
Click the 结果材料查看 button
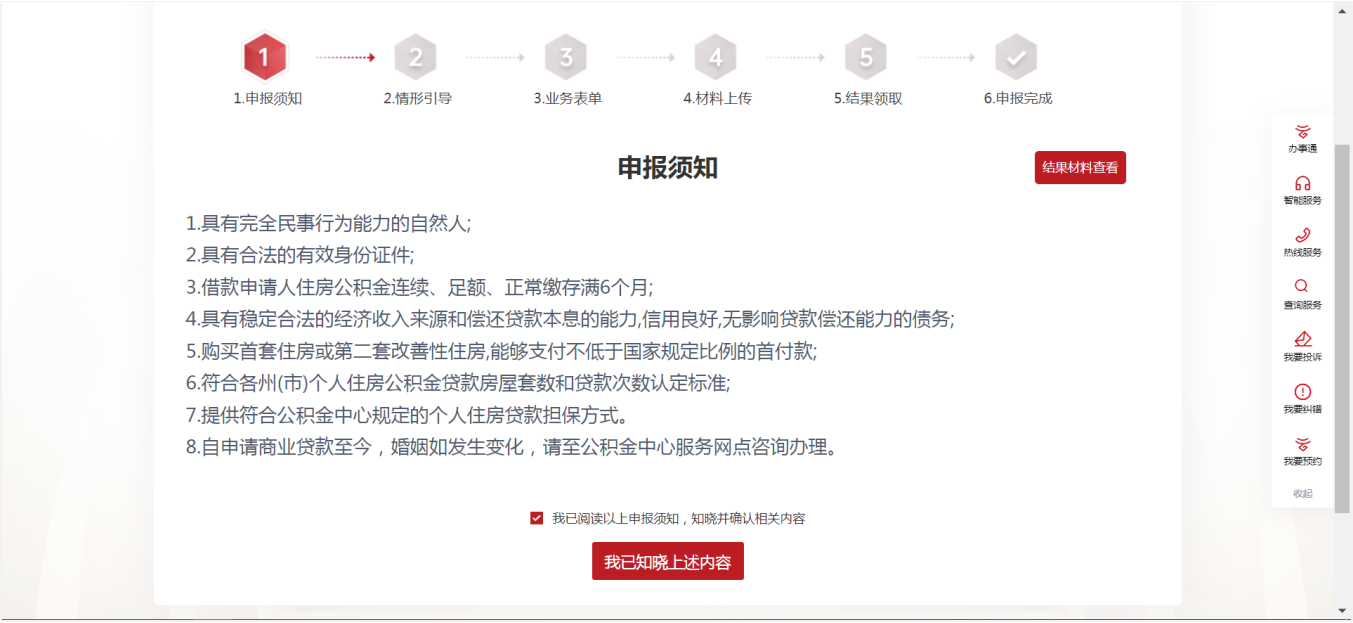pos(1080,168)
